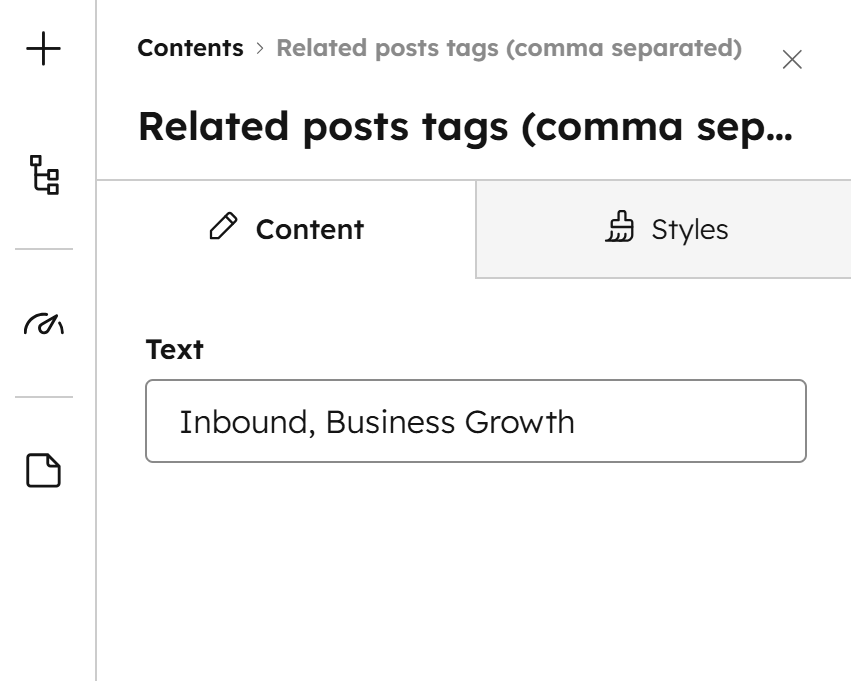This screenshot has height=681, width=851.
Task: Click the module title heading
Action: 466,126
